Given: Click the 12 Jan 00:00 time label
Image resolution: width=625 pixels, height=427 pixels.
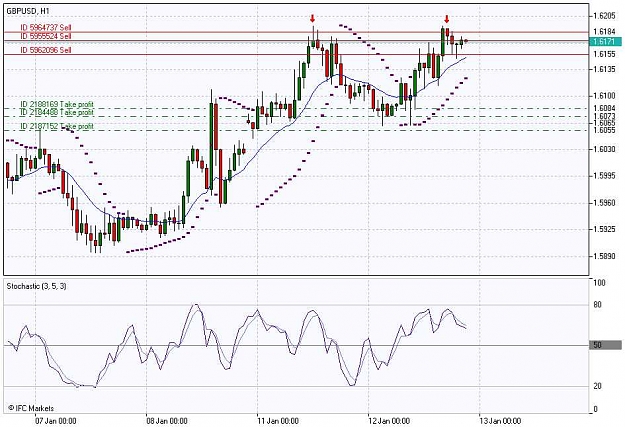Looking at the screenshot, I should coord(389,421).
